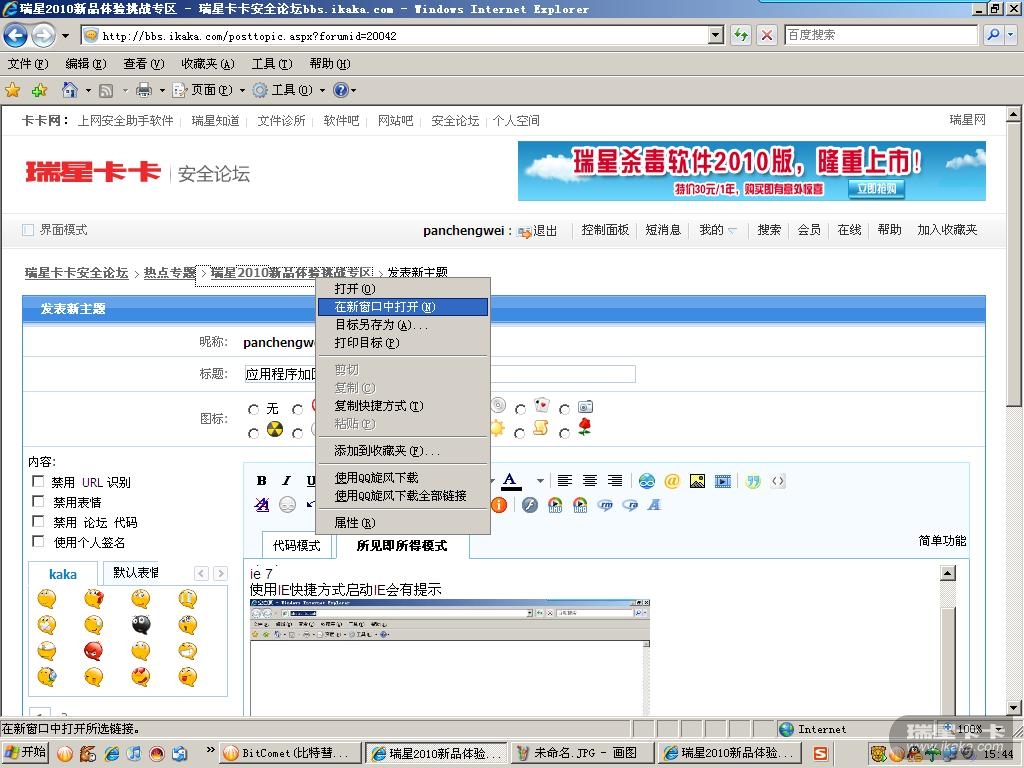Viewport: 1024px width, 768px height.
Task: Select 无 icon radio button
Action: pos(253,409)
